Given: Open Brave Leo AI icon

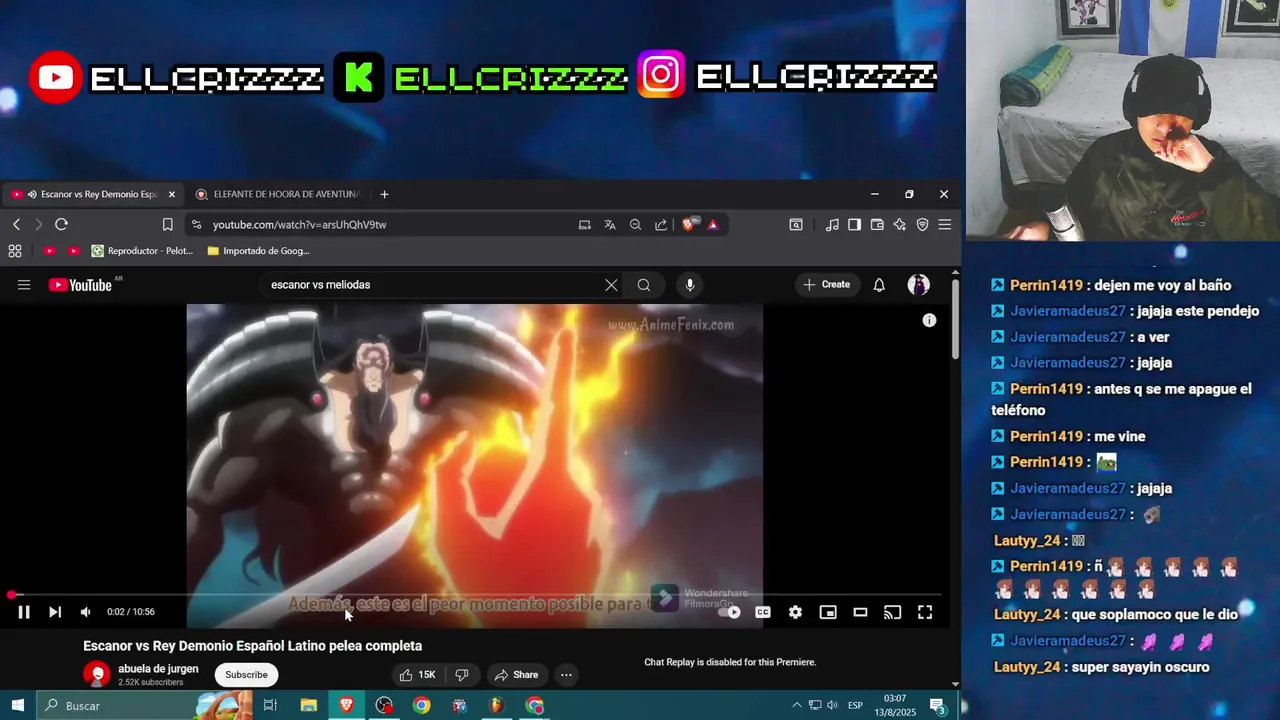Looking at the screenshot, I should coord(900,225).
